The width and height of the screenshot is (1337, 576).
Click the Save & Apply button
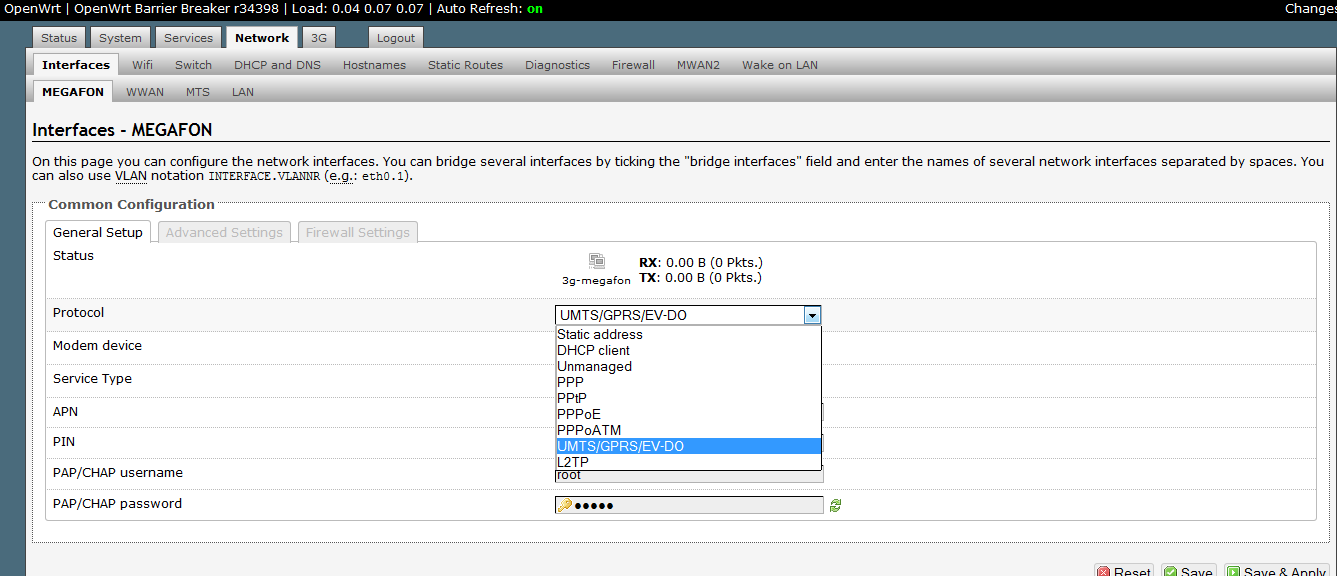1279,572
